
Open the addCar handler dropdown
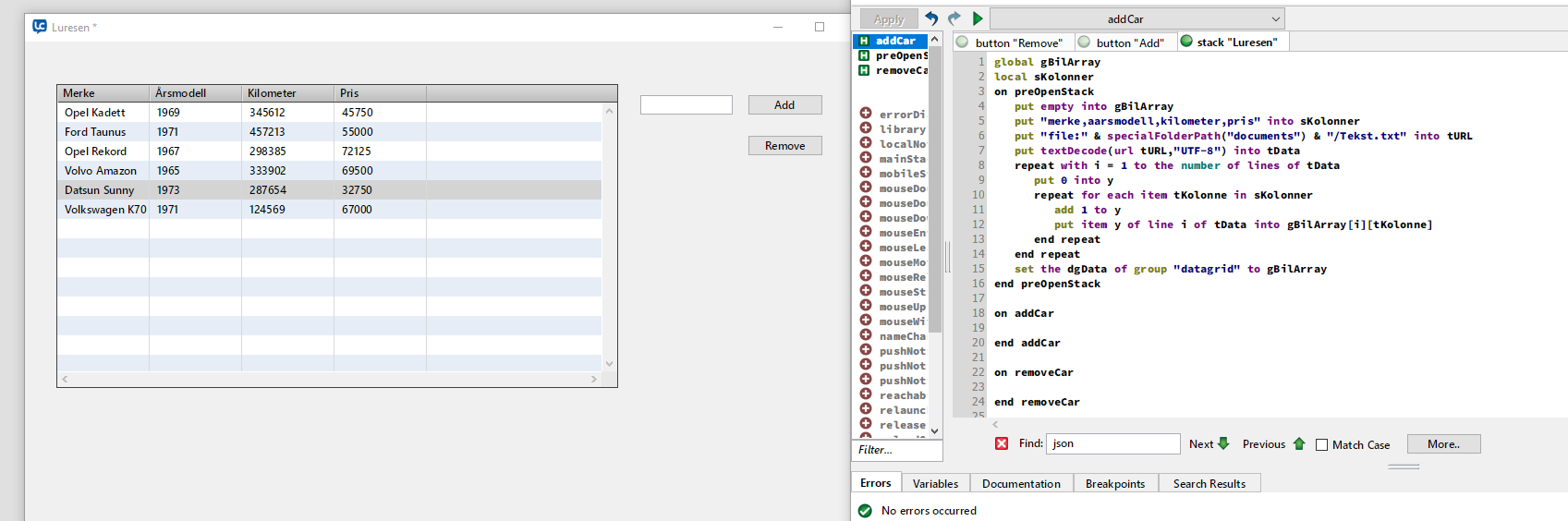click(1137, 18)
